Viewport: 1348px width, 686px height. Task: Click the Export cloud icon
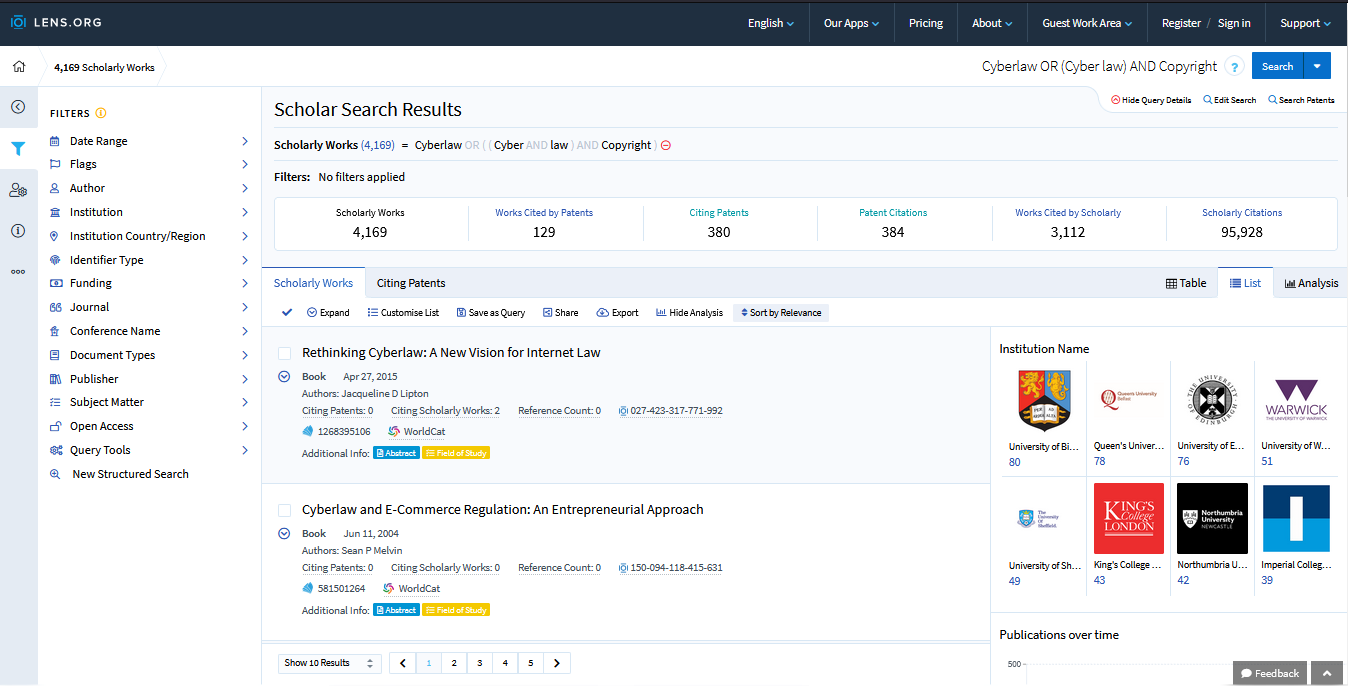point(603,313)
